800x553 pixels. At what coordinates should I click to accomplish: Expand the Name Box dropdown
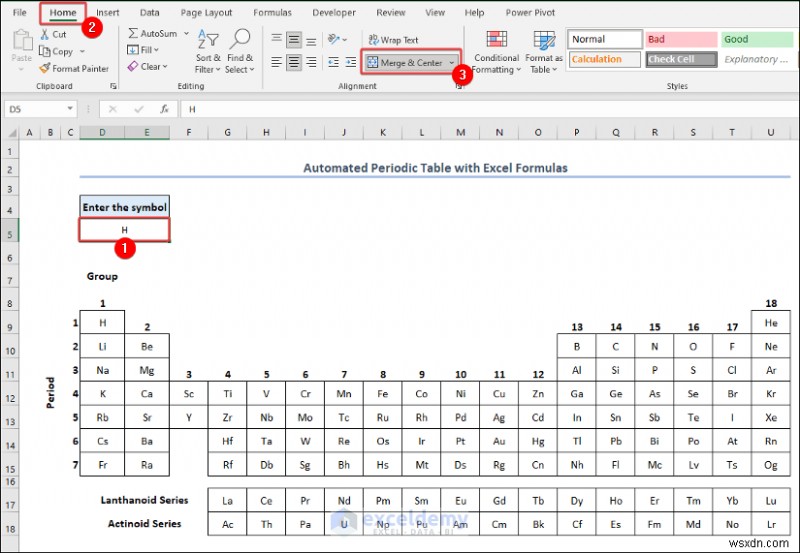click(70, 109)
